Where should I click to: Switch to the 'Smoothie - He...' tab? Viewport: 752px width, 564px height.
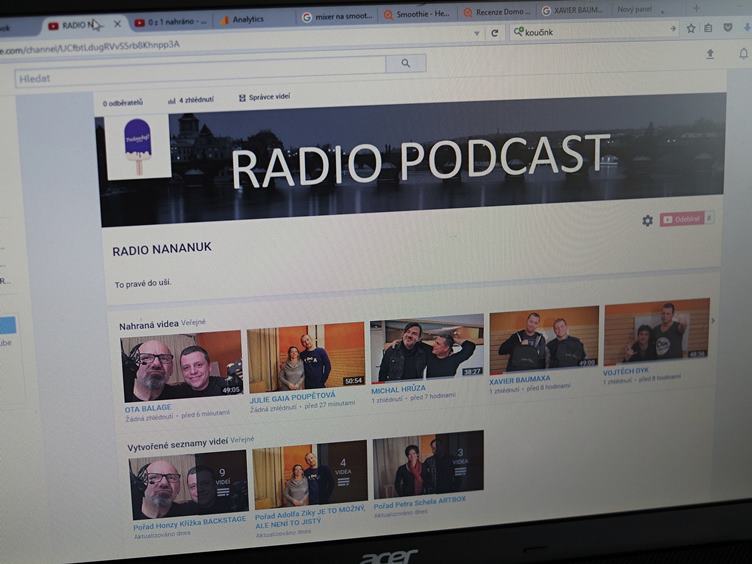click(417, 14)
